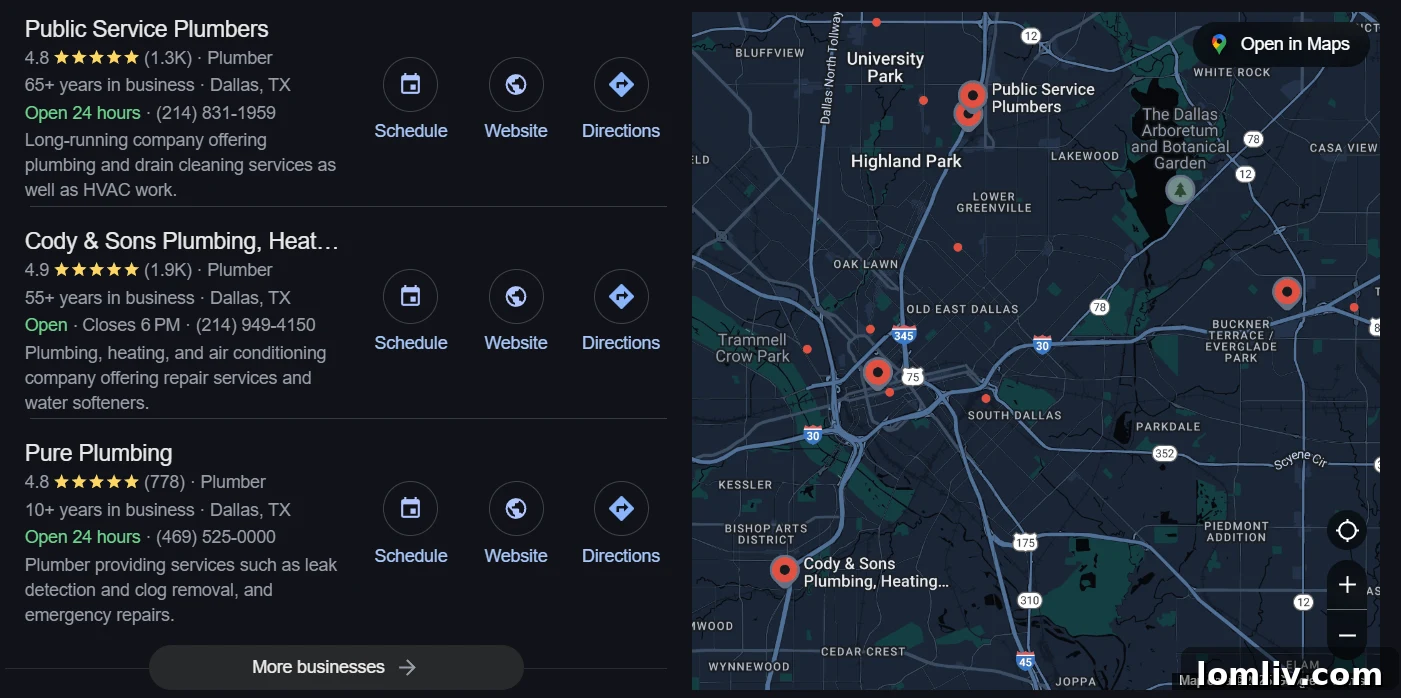Viewport: 1401px width, 698px height.
Task: Click Schedule icon for Cody & Sons Plumbing
Action: tap(410, 297)
